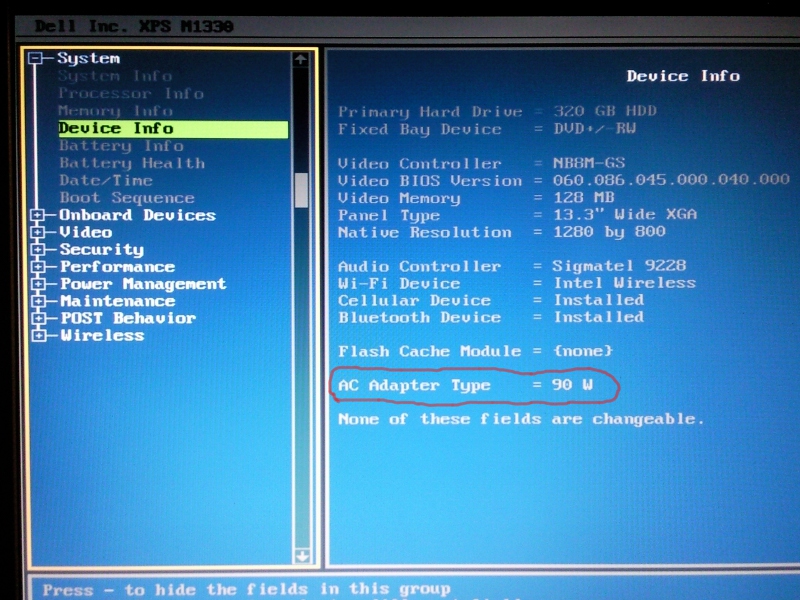Expand the POST Behavior group

pyautogui.click(x=38, y=318)
